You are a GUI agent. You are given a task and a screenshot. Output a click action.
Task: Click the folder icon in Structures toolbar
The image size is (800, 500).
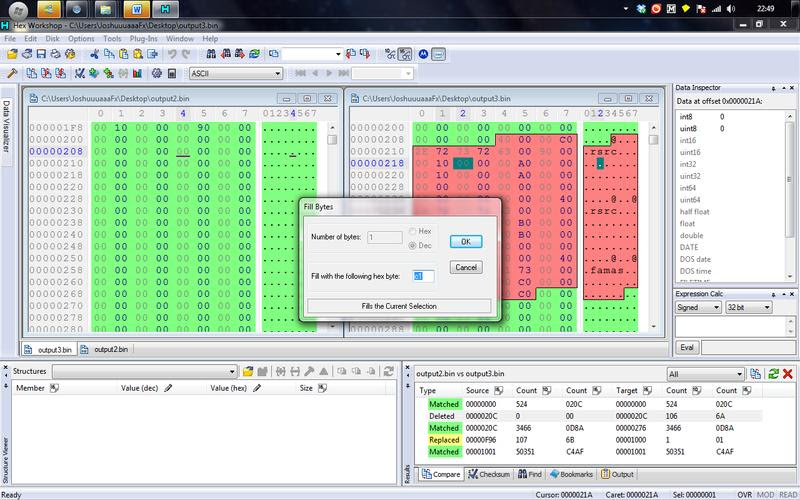point(248,371)
